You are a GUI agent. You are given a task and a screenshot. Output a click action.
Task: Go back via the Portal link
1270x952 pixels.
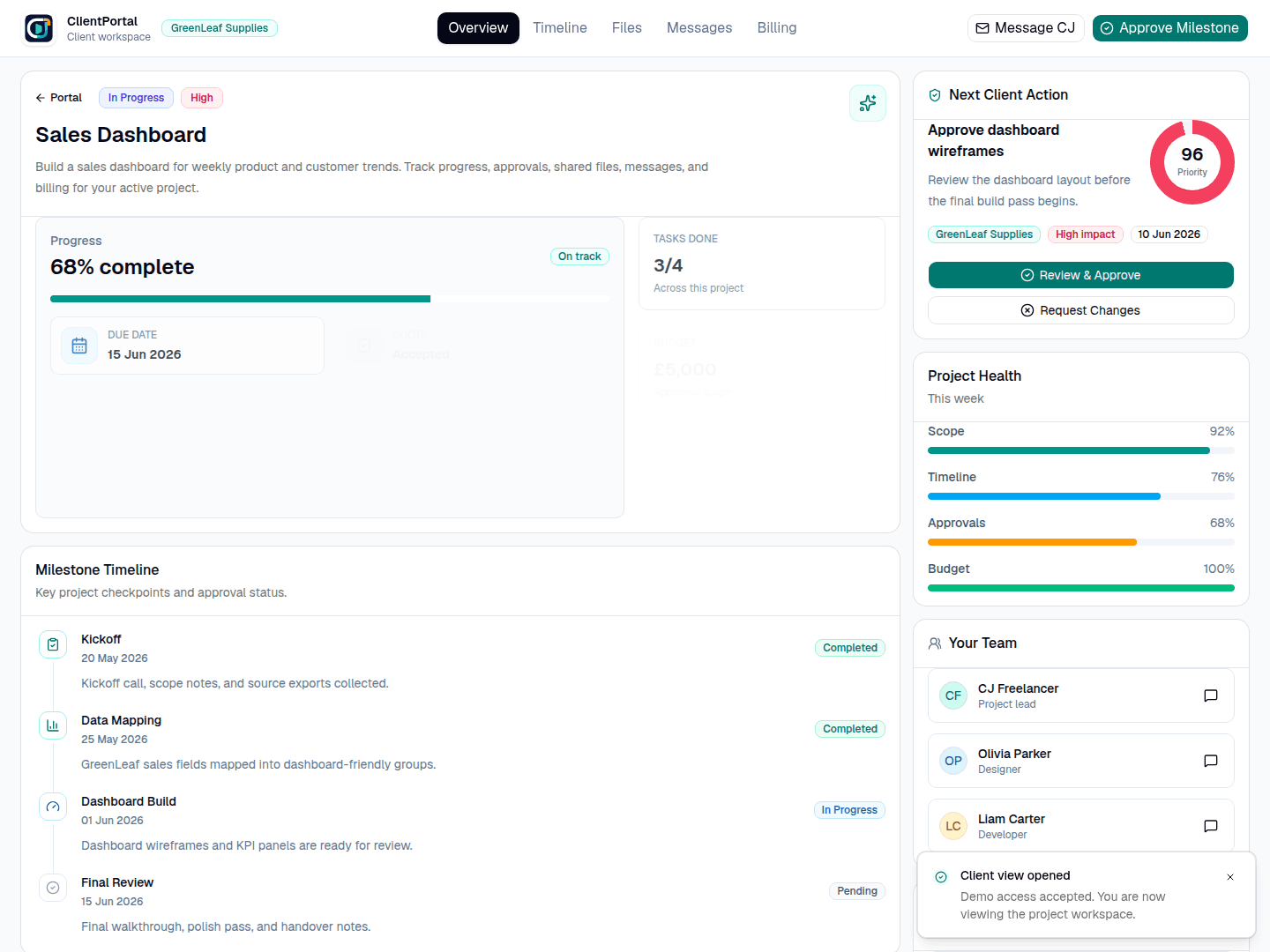59,98
